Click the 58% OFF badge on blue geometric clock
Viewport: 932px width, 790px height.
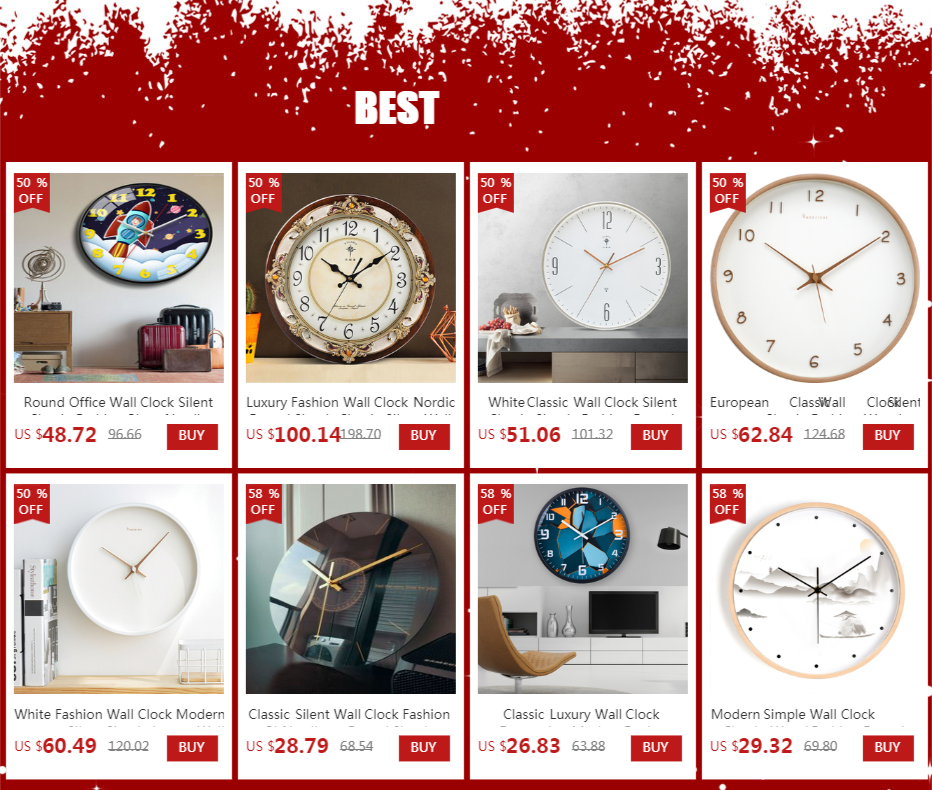496,502
